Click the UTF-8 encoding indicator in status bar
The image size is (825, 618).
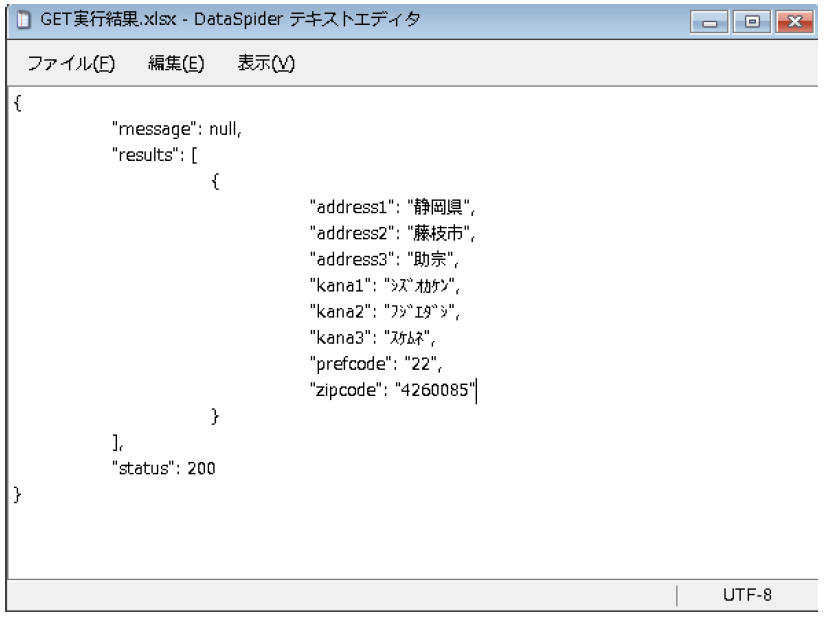point(746,594)
